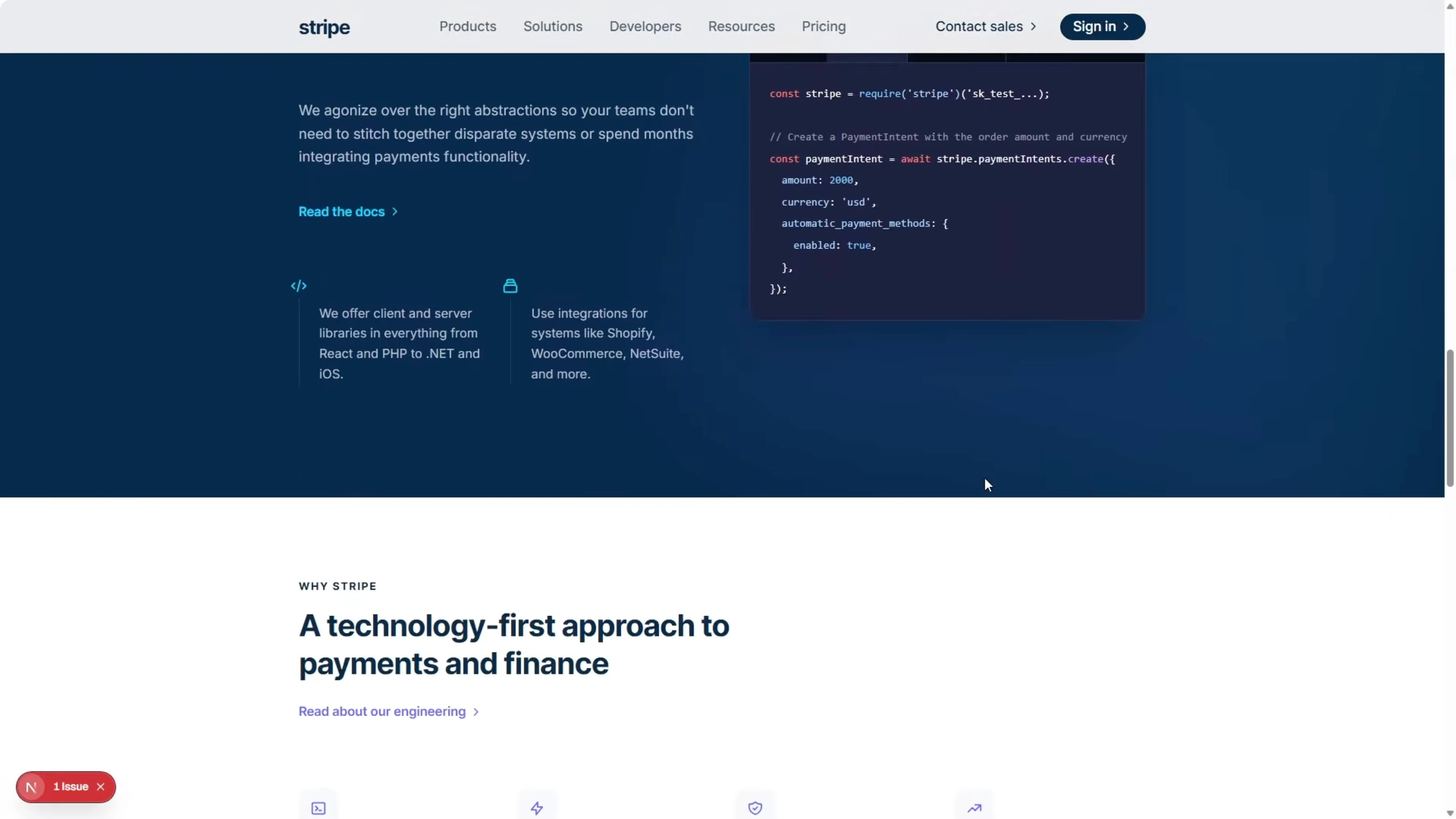The height and width of the screenshot is (819, 1456).
Task: Click the shield check icon
Action: 755,808
